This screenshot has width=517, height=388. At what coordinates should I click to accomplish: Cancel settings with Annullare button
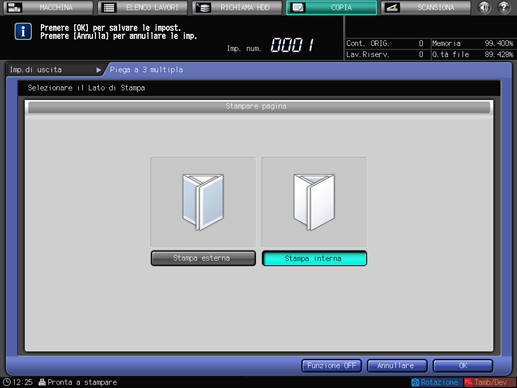tap(397, 366)
